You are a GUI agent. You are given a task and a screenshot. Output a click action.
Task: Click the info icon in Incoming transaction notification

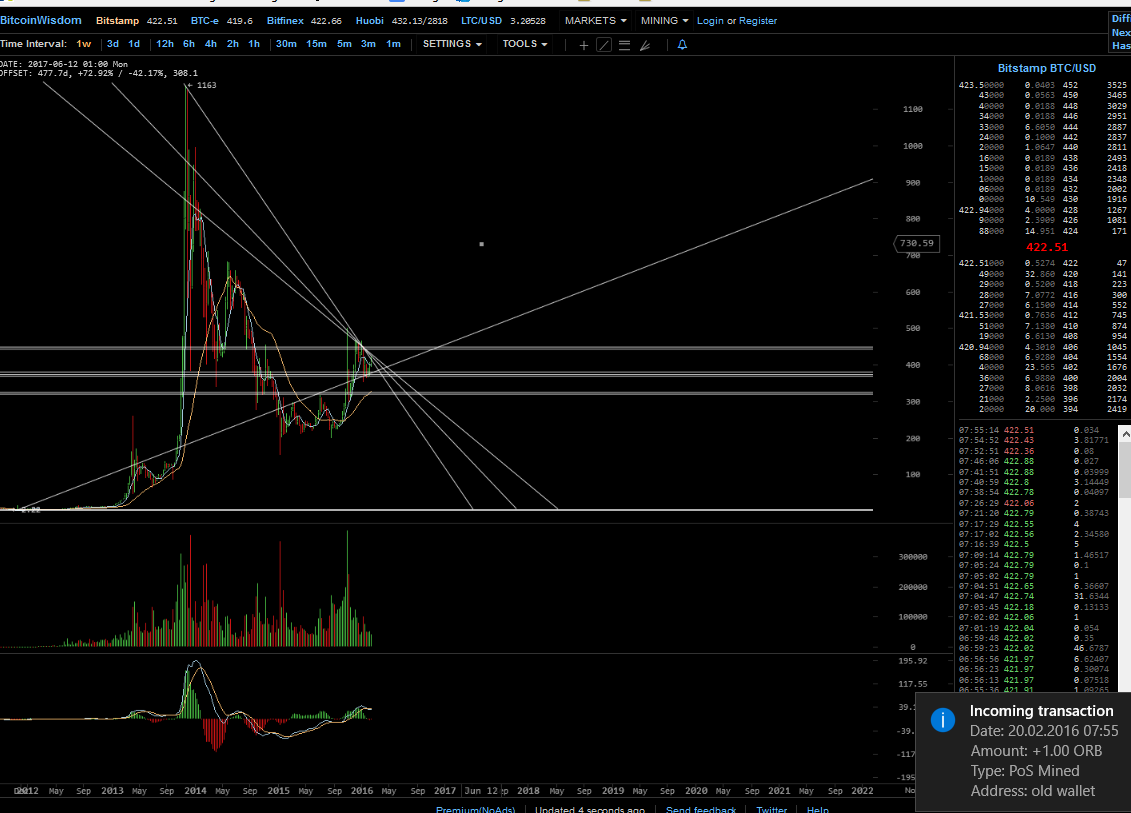tap(943, 719)
